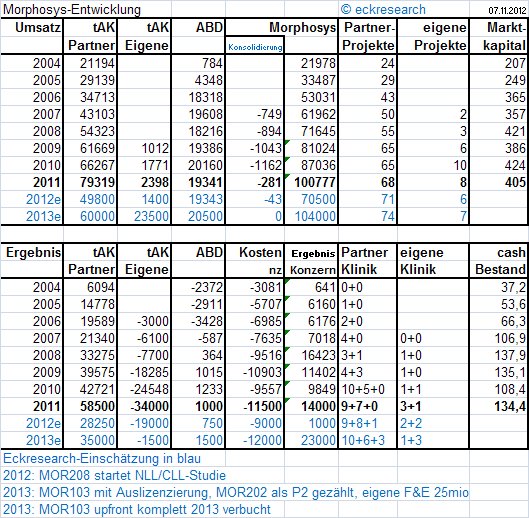529x518 pixels.
Task: Select the date cell 07.11.2012
Action: (x=507, y=10)
